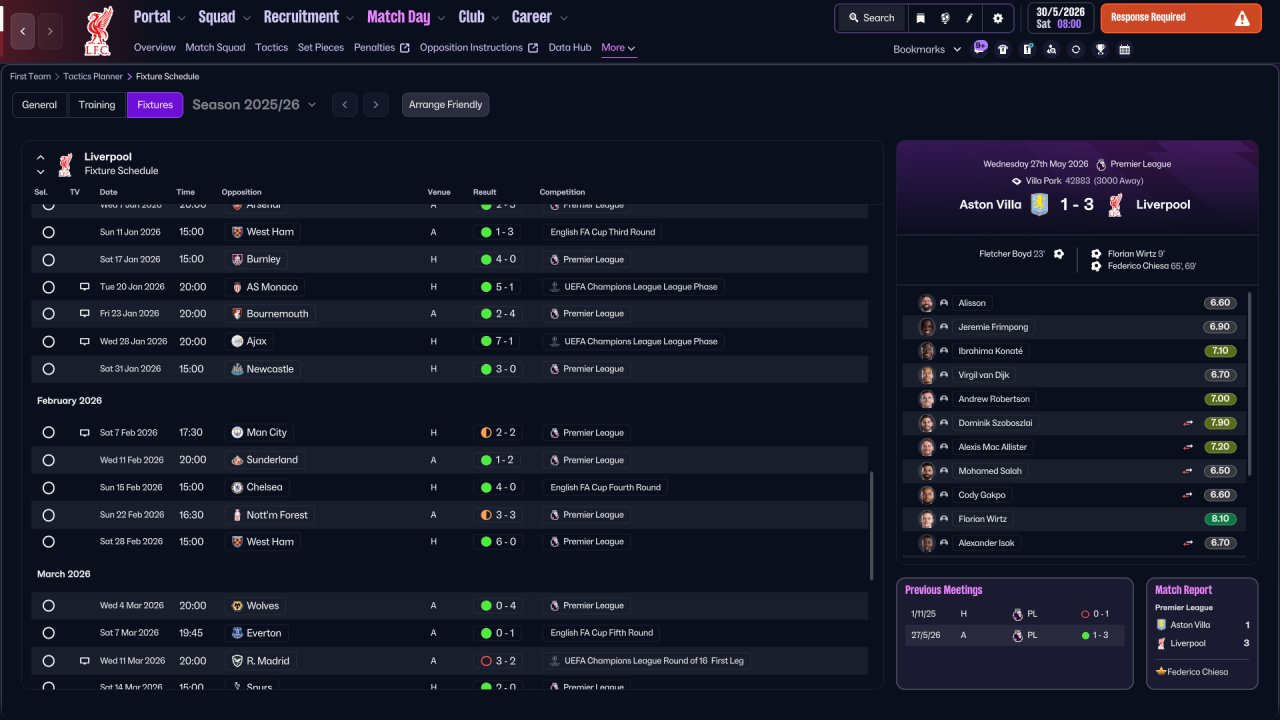
Task: Switch to the Training tab
Action: [x=97, y=105]
